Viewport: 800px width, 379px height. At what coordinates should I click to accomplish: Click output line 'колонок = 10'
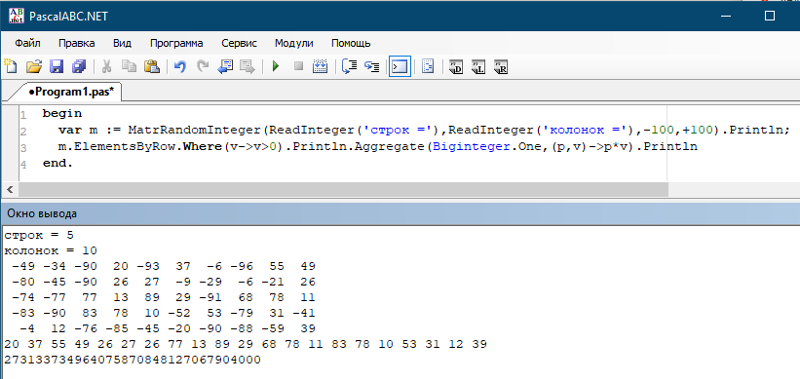tap(51, 251)
